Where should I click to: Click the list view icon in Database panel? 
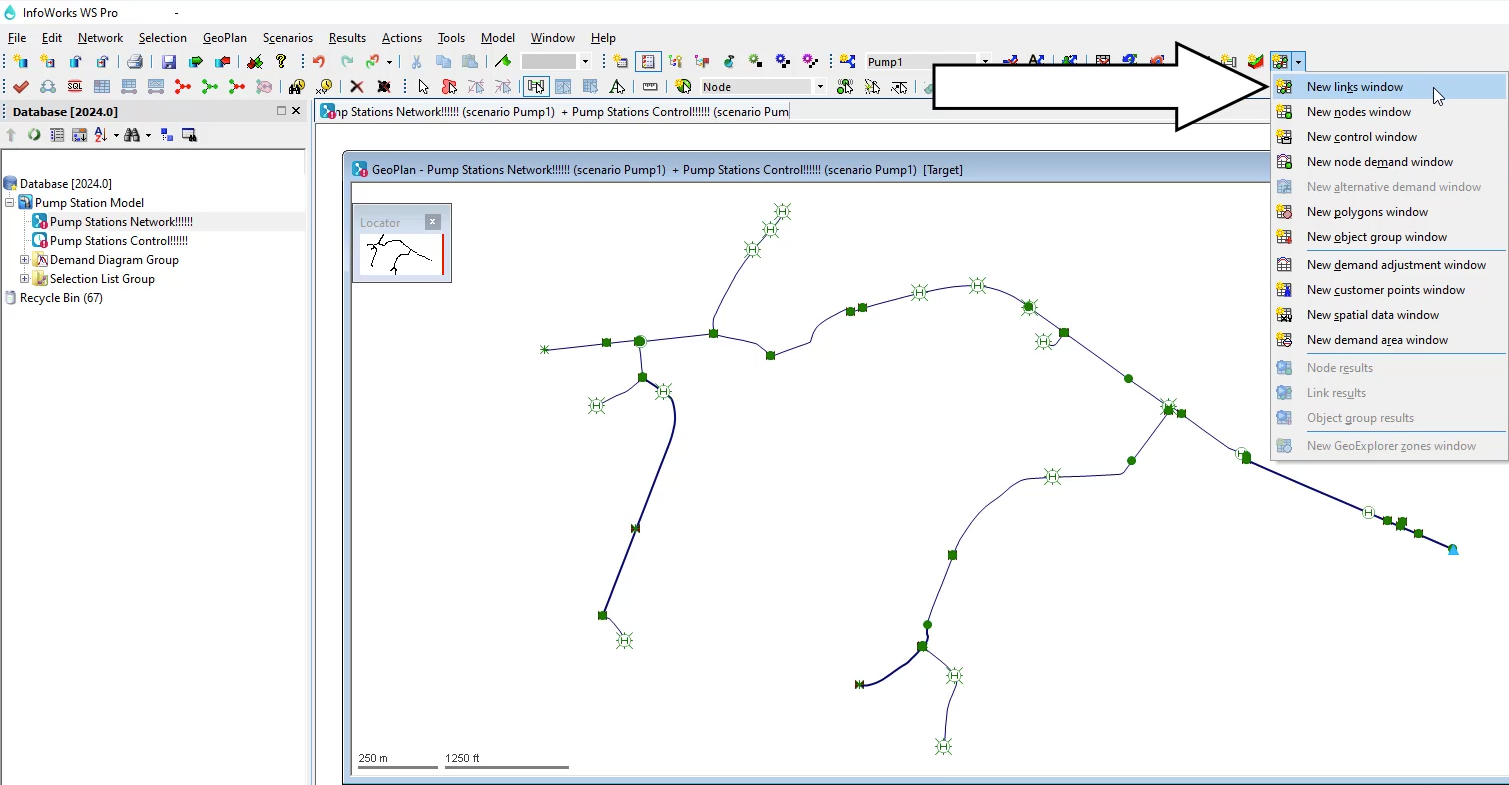(x=57, y=135)
